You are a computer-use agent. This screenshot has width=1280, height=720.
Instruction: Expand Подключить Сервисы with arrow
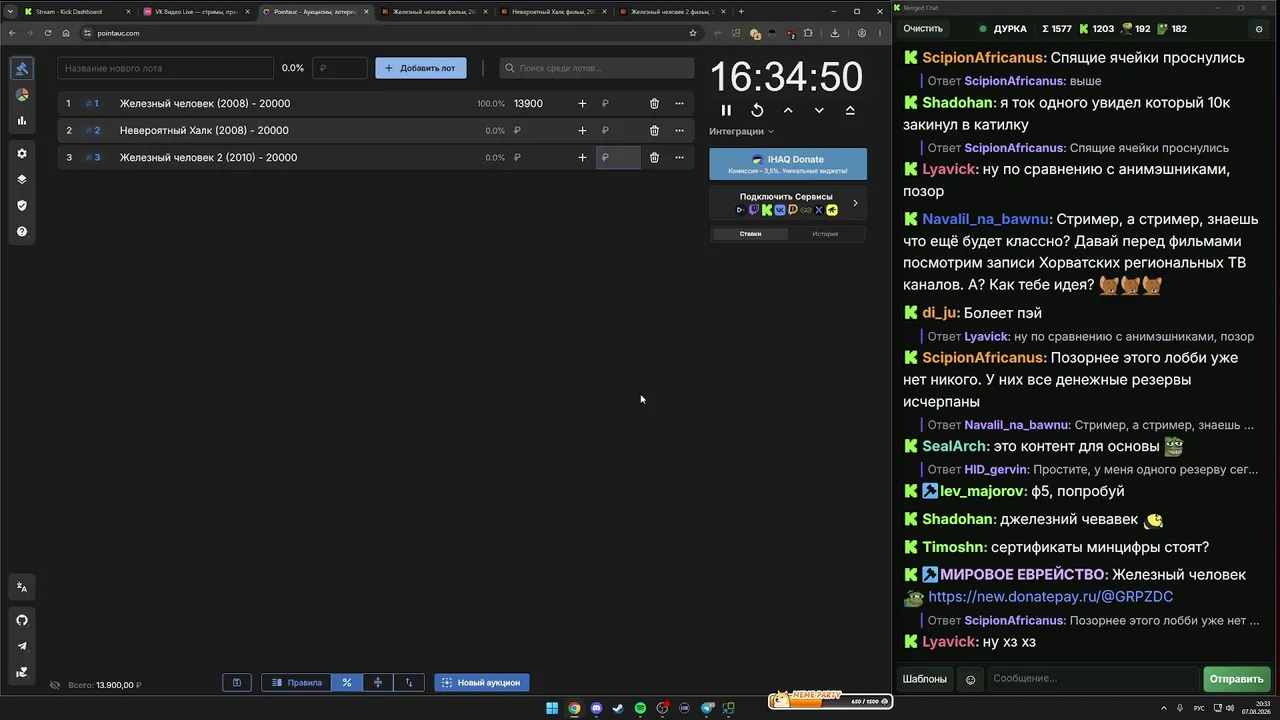pos(855,203)
